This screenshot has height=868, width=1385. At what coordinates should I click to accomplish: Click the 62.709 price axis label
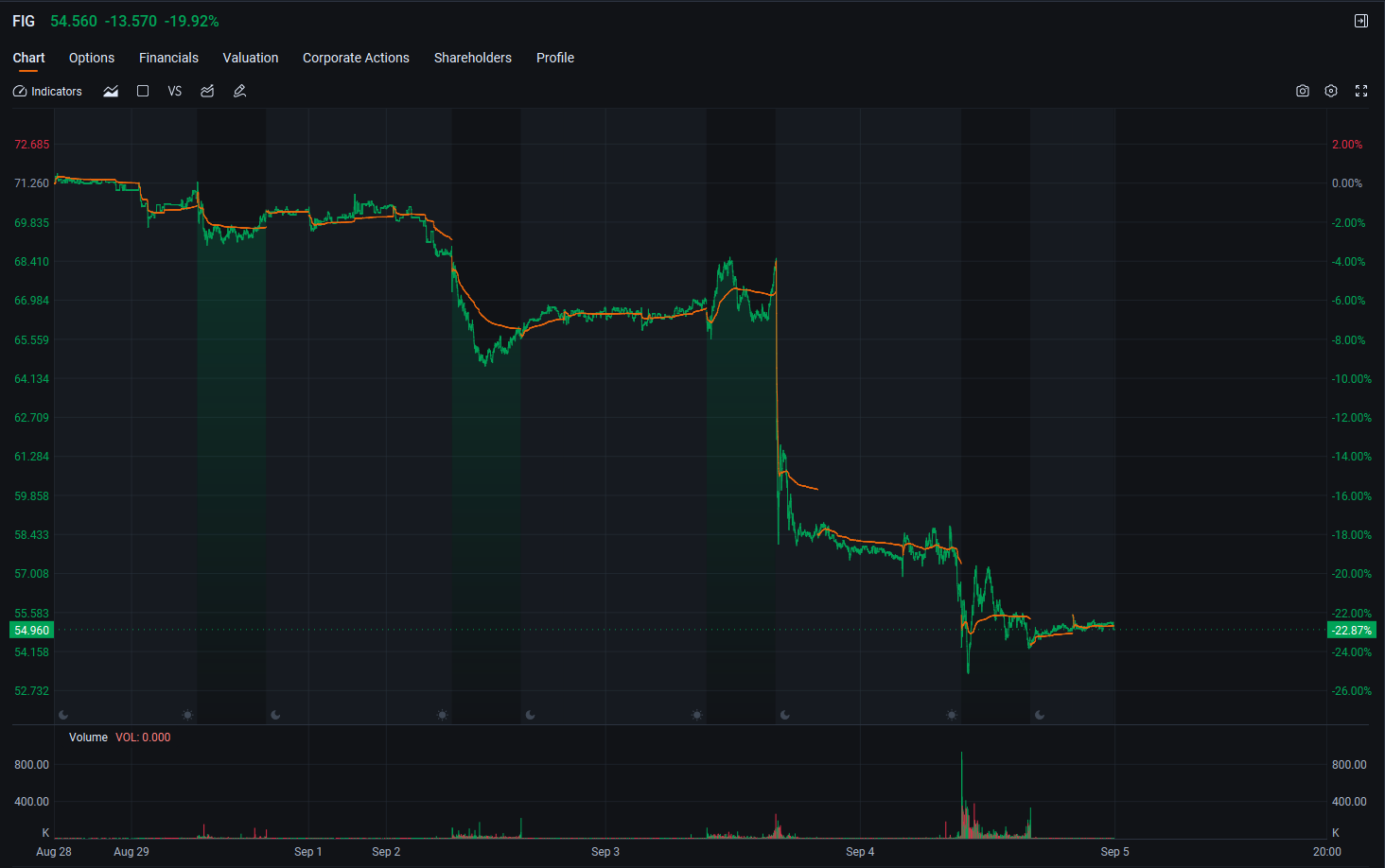point(31,418)
